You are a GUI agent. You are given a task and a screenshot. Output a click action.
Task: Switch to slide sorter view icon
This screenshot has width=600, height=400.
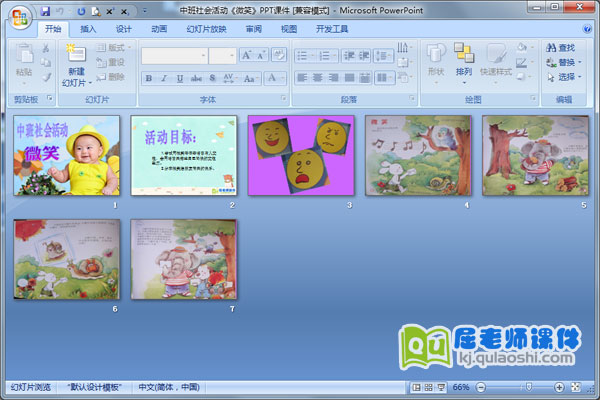click(x=429, y=387)
